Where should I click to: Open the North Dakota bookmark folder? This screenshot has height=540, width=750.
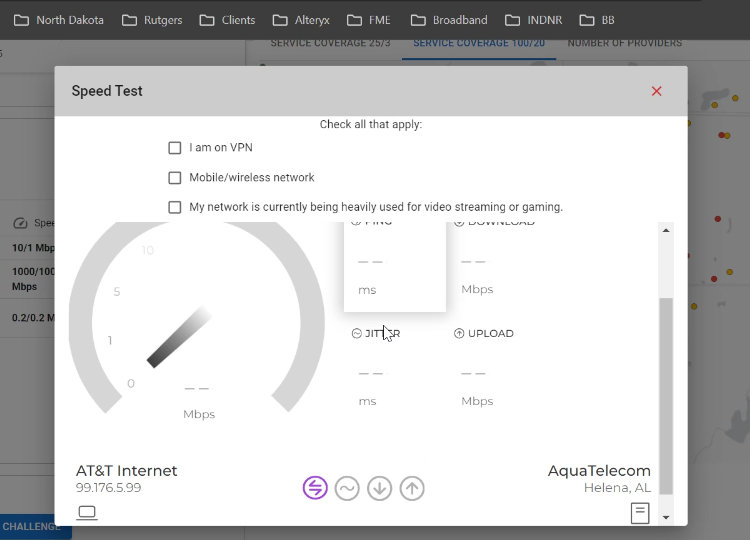(x=59, y=20)
